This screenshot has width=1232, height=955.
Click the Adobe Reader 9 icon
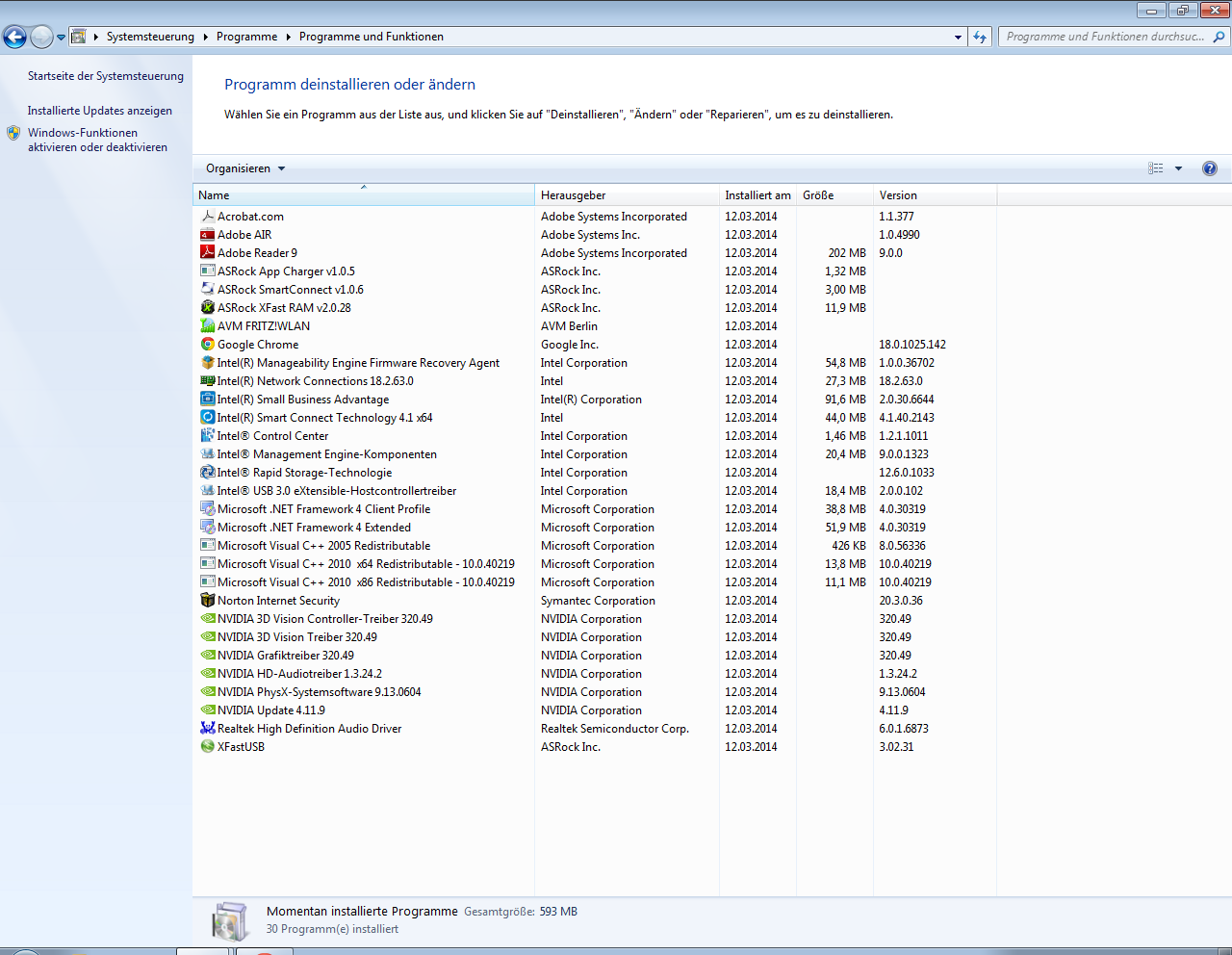(207, 253)
